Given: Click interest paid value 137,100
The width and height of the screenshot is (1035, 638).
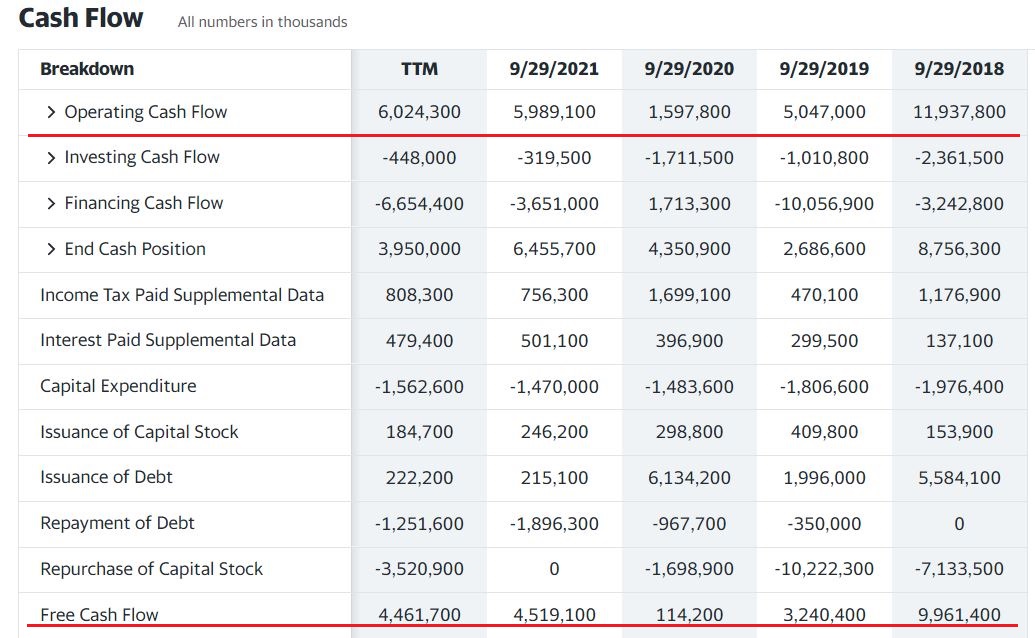Looking at the screenshot, I should coord(959,341).
